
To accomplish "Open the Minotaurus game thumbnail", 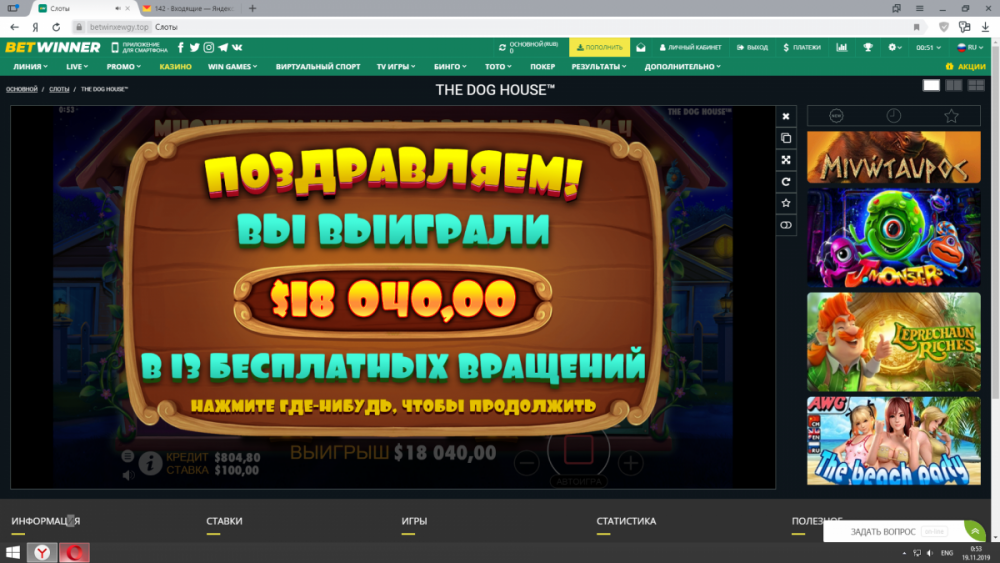I will click(893, 157).
